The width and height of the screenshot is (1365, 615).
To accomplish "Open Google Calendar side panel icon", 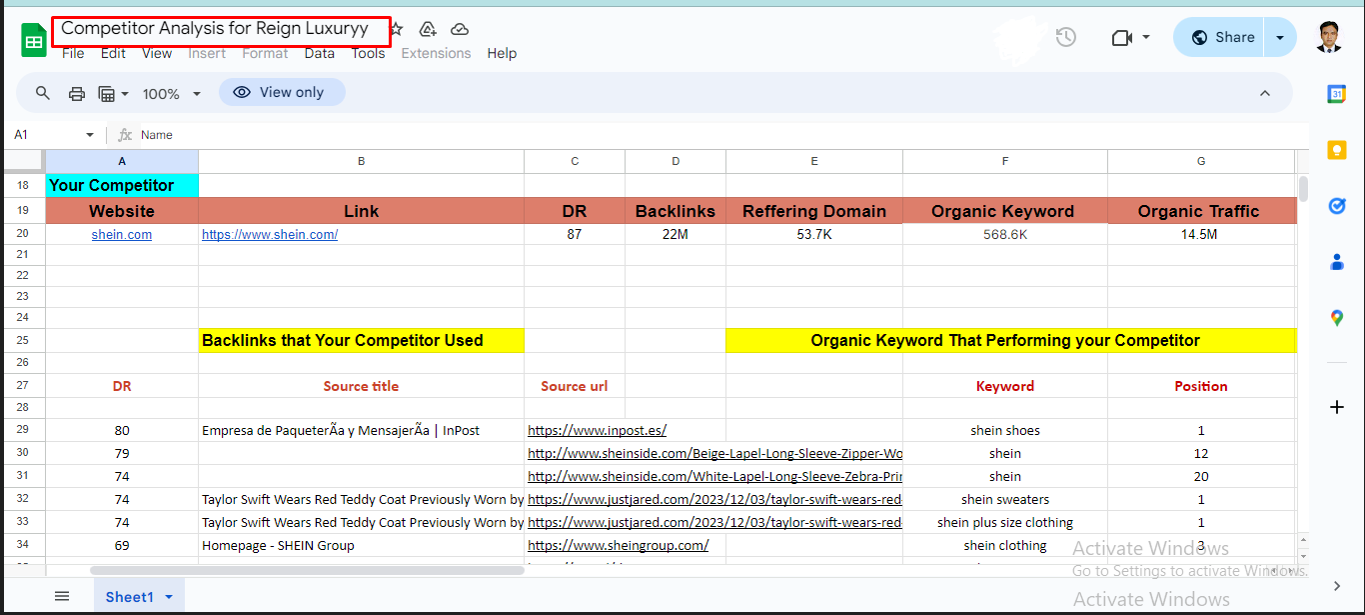I will (x=1337, y=94).
